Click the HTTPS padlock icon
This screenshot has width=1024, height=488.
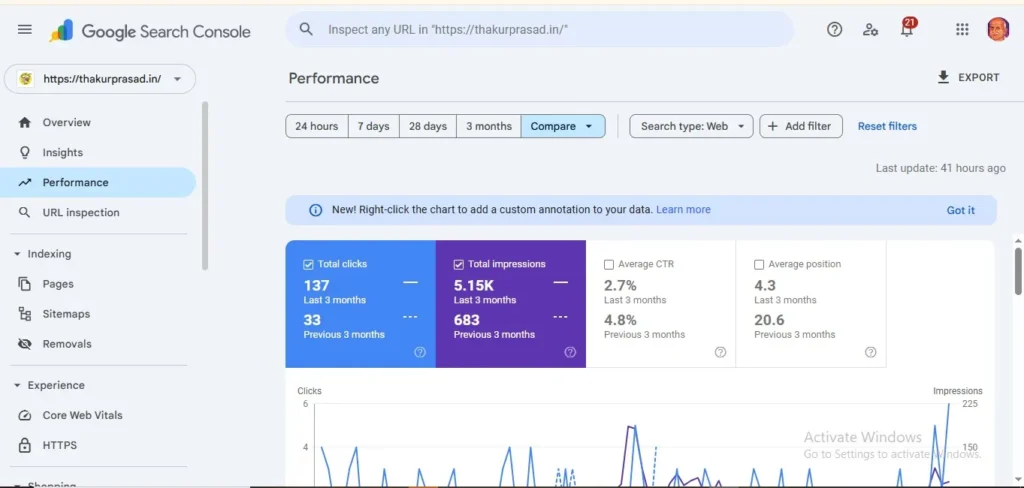point(25,445)
